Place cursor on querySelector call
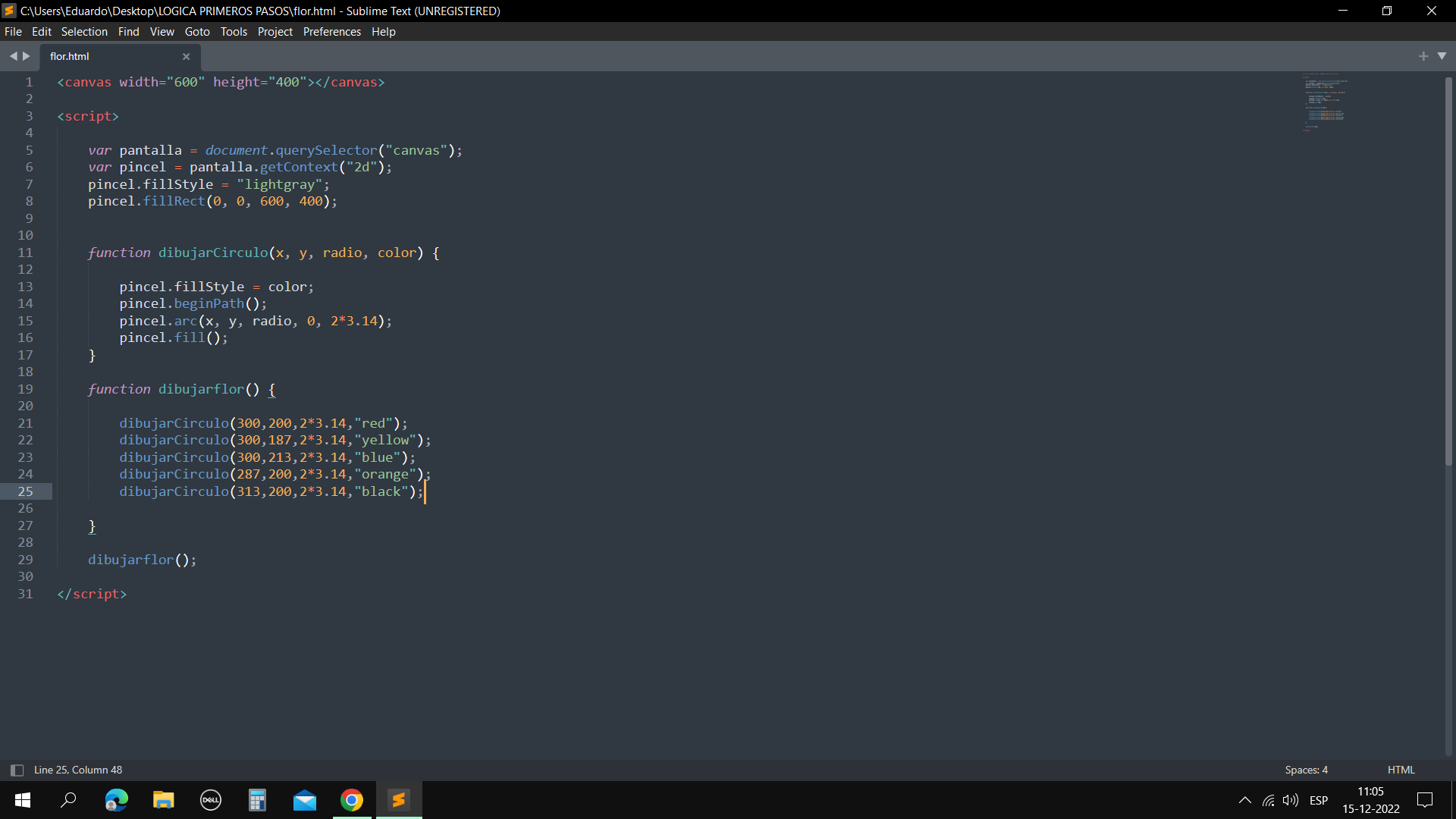 (326, 150)
